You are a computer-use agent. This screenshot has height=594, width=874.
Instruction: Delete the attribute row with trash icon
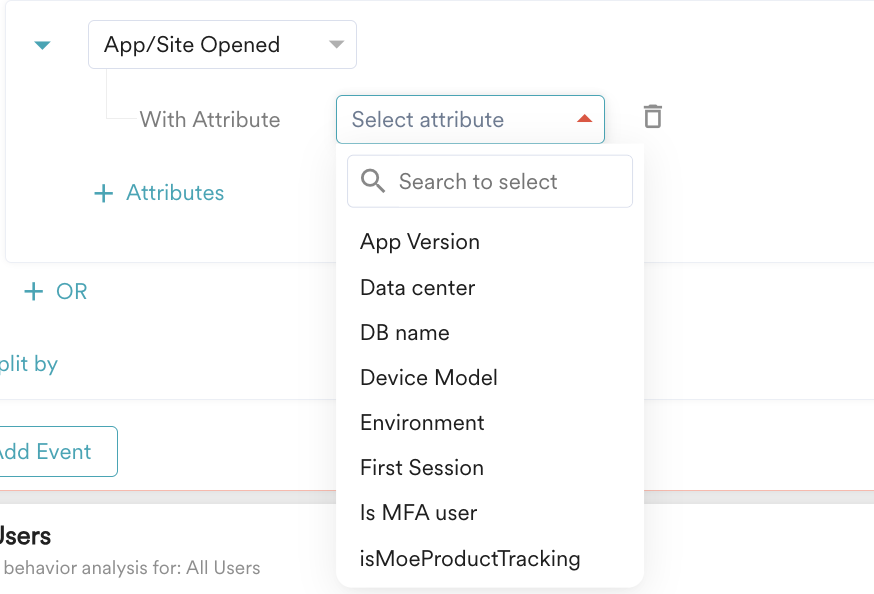click(652, 117)
